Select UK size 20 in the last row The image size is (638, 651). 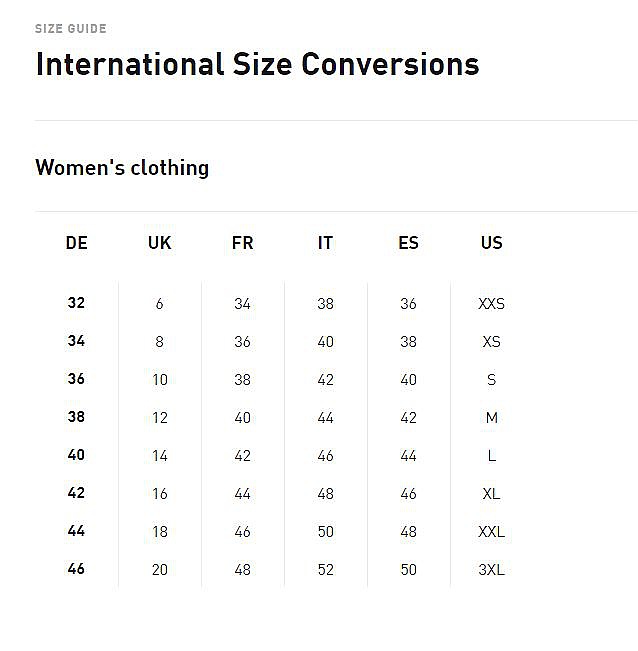[x=159, y=570]
